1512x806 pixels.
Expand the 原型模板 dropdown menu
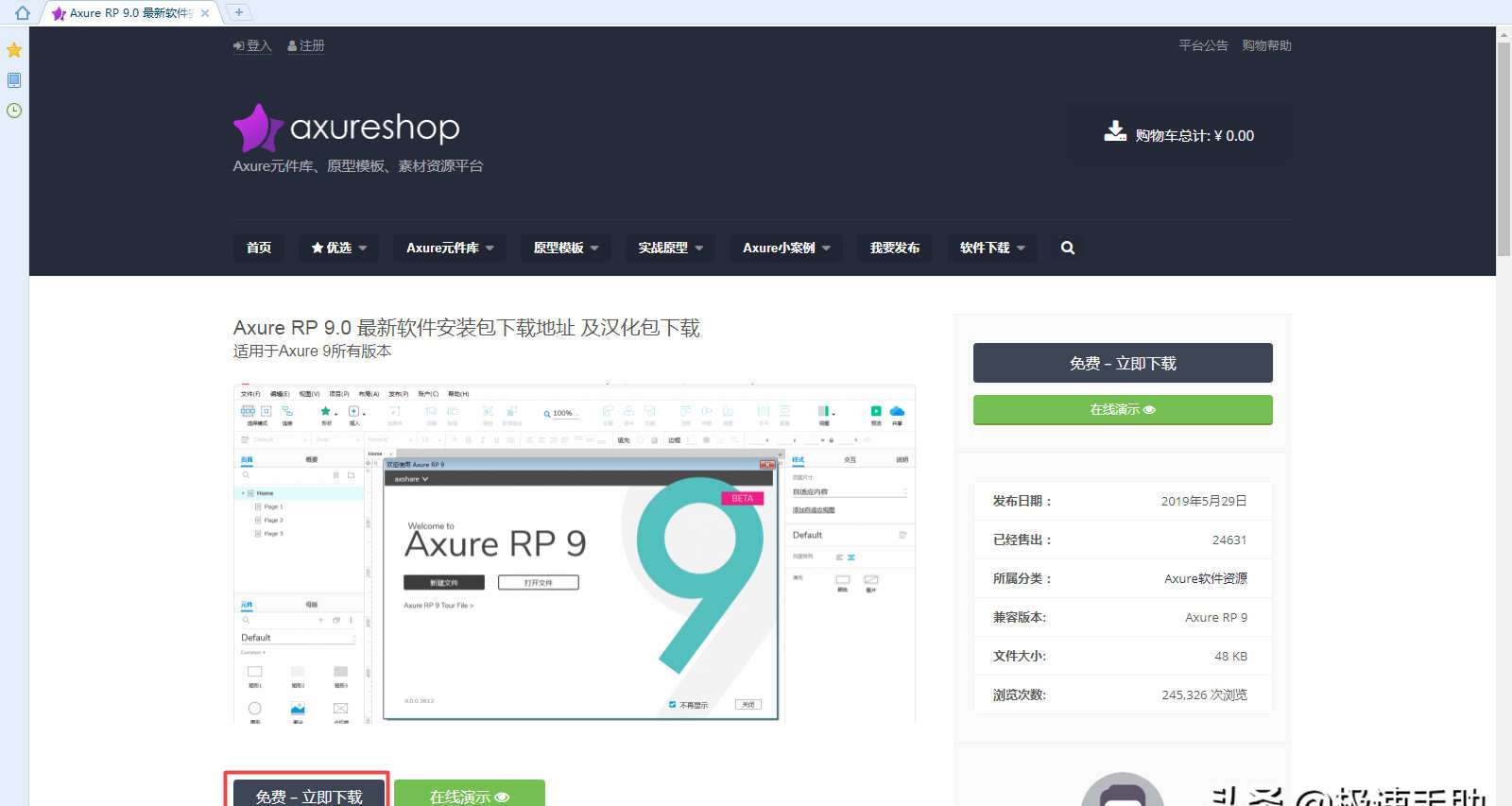pos(565,248)
